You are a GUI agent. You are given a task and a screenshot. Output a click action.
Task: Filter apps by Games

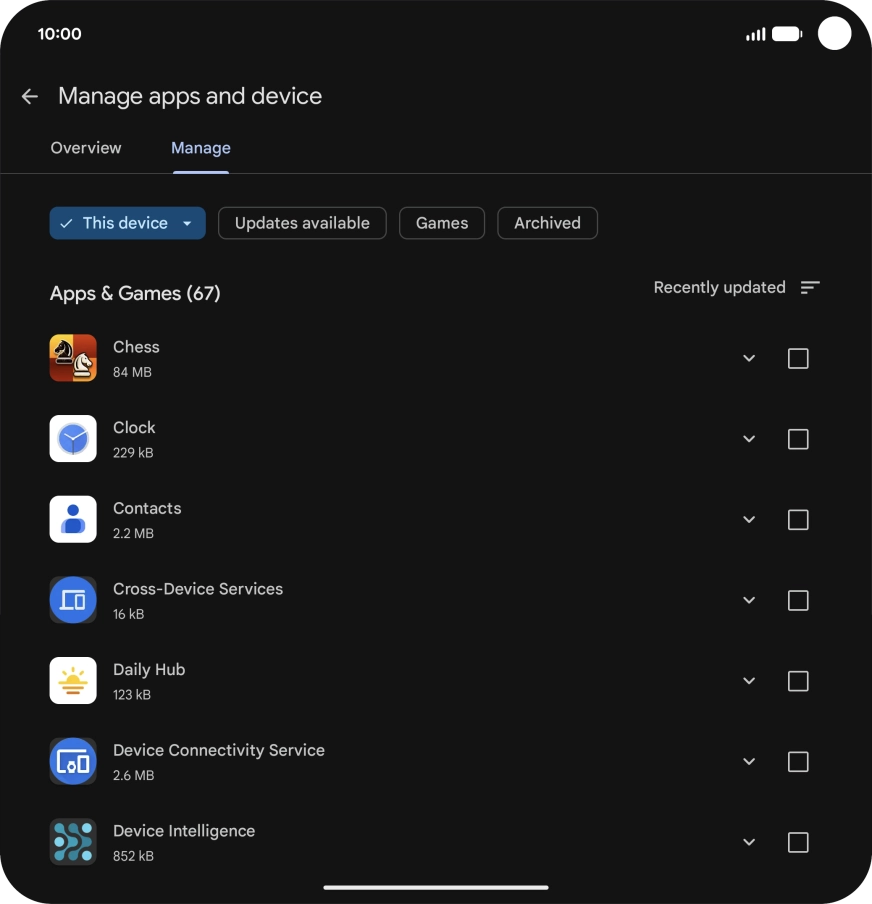pos(441,223)
